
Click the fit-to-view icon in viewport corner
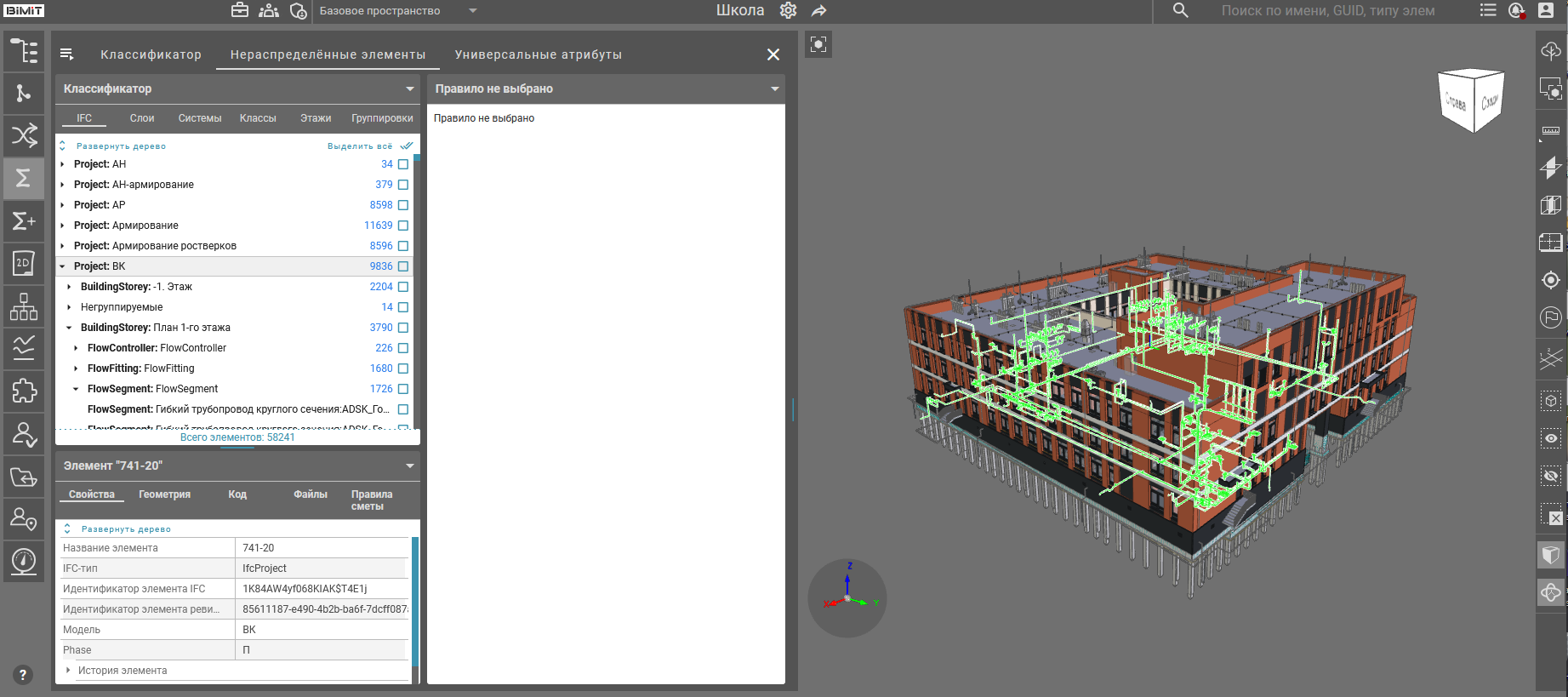(x=818, y=44)
